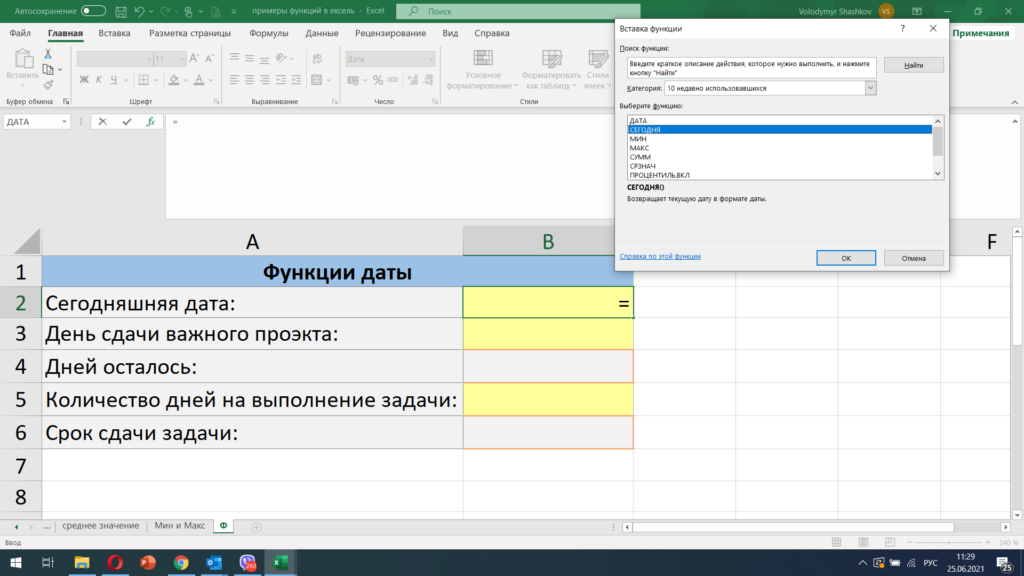
Task: Open the Справка tab
Action: tap(492, 33)
